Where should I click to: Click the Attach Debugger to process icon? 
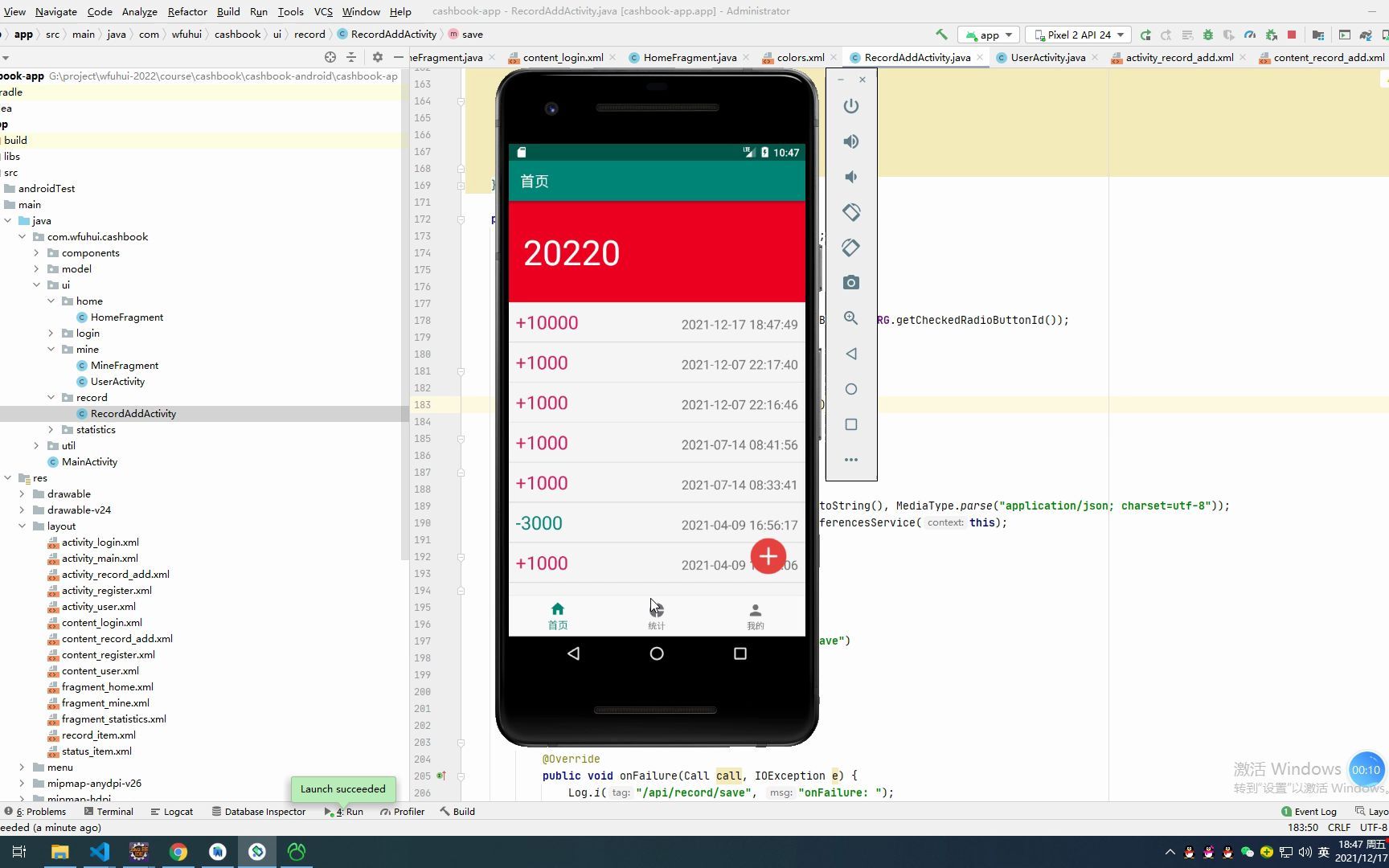coord(1271,35)
